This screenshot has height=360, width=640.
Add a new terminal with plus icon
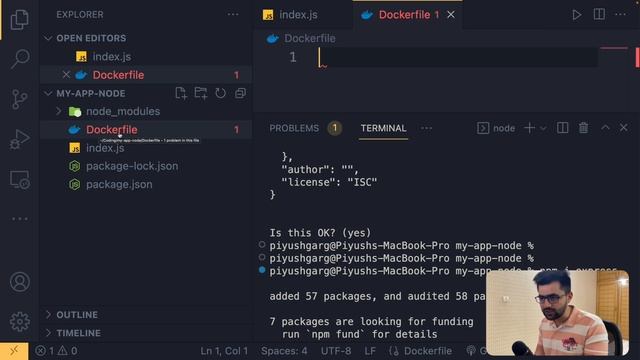click(x=529, y=128)
